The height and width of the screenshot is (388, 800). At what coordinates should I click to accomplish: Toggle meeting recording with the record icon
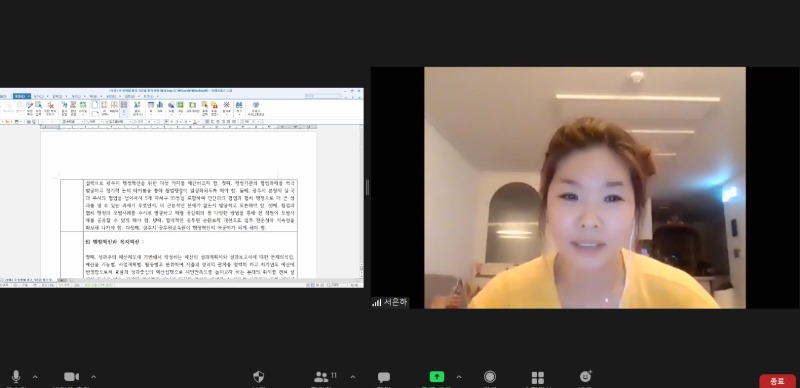coord(490,377)
